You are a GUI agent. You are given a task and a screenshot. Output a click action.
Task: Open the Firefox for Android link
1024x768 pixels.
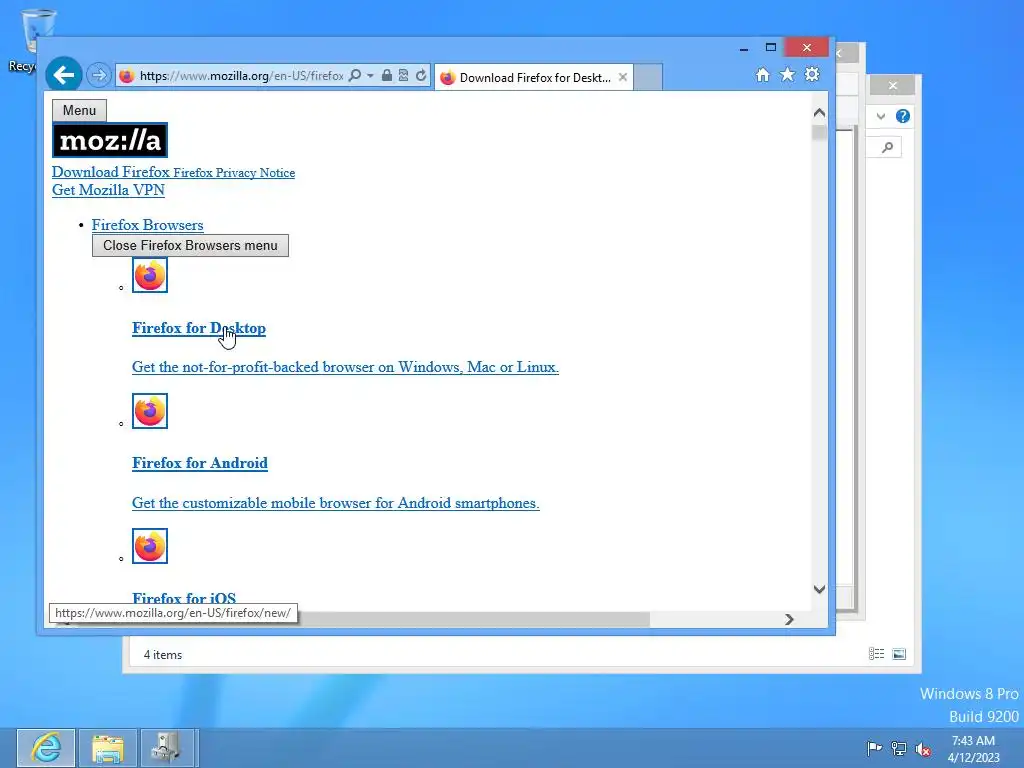[200, 463]
